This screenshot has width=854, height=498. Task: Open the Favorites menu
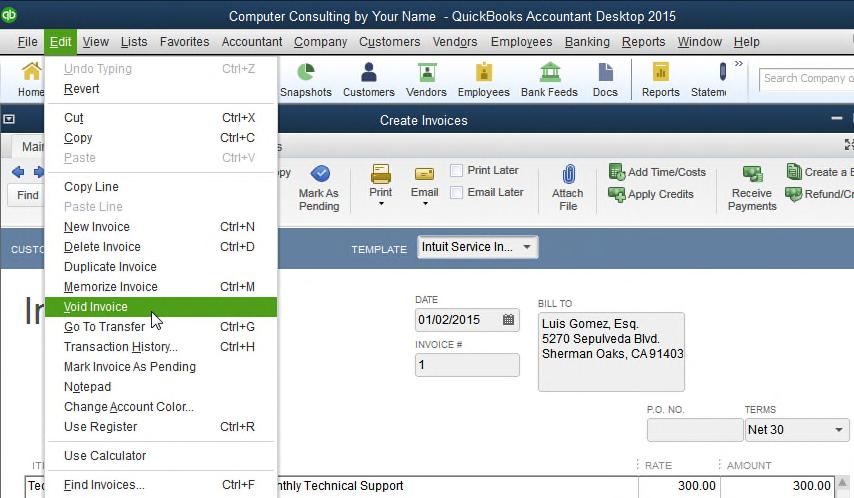(184, 42)
